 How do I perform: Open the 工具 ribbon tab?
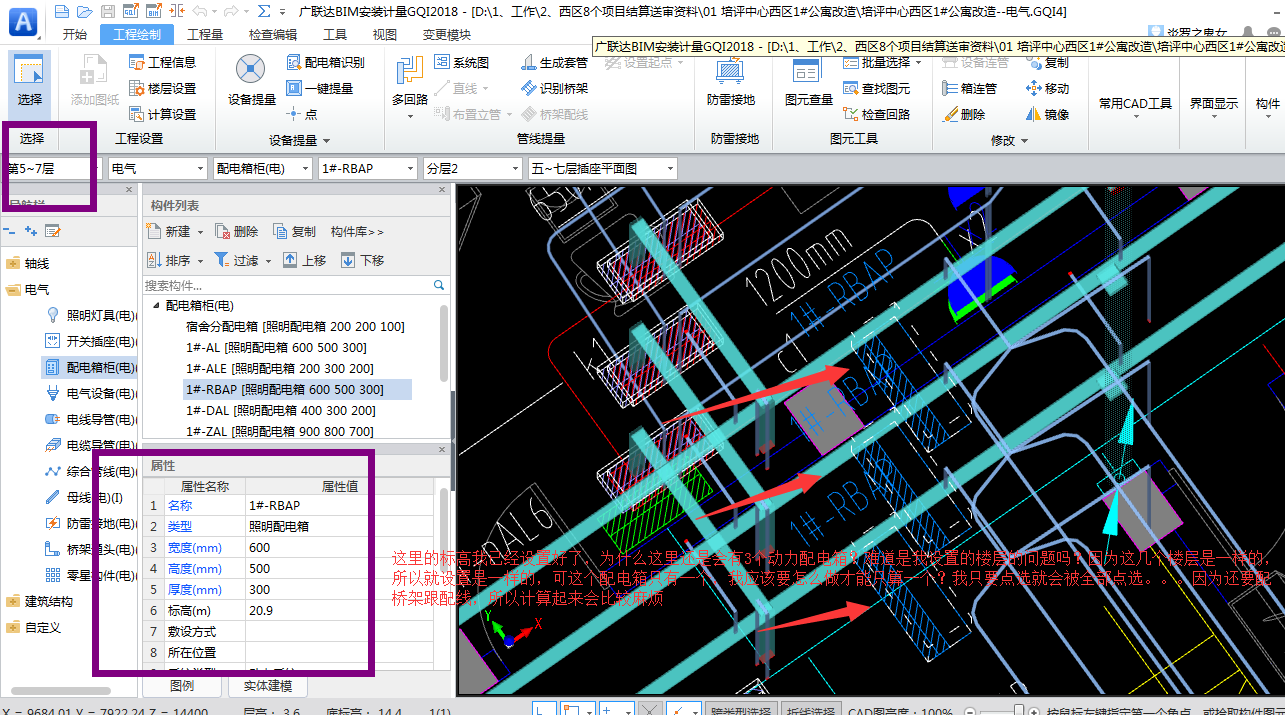click(335, 34)
